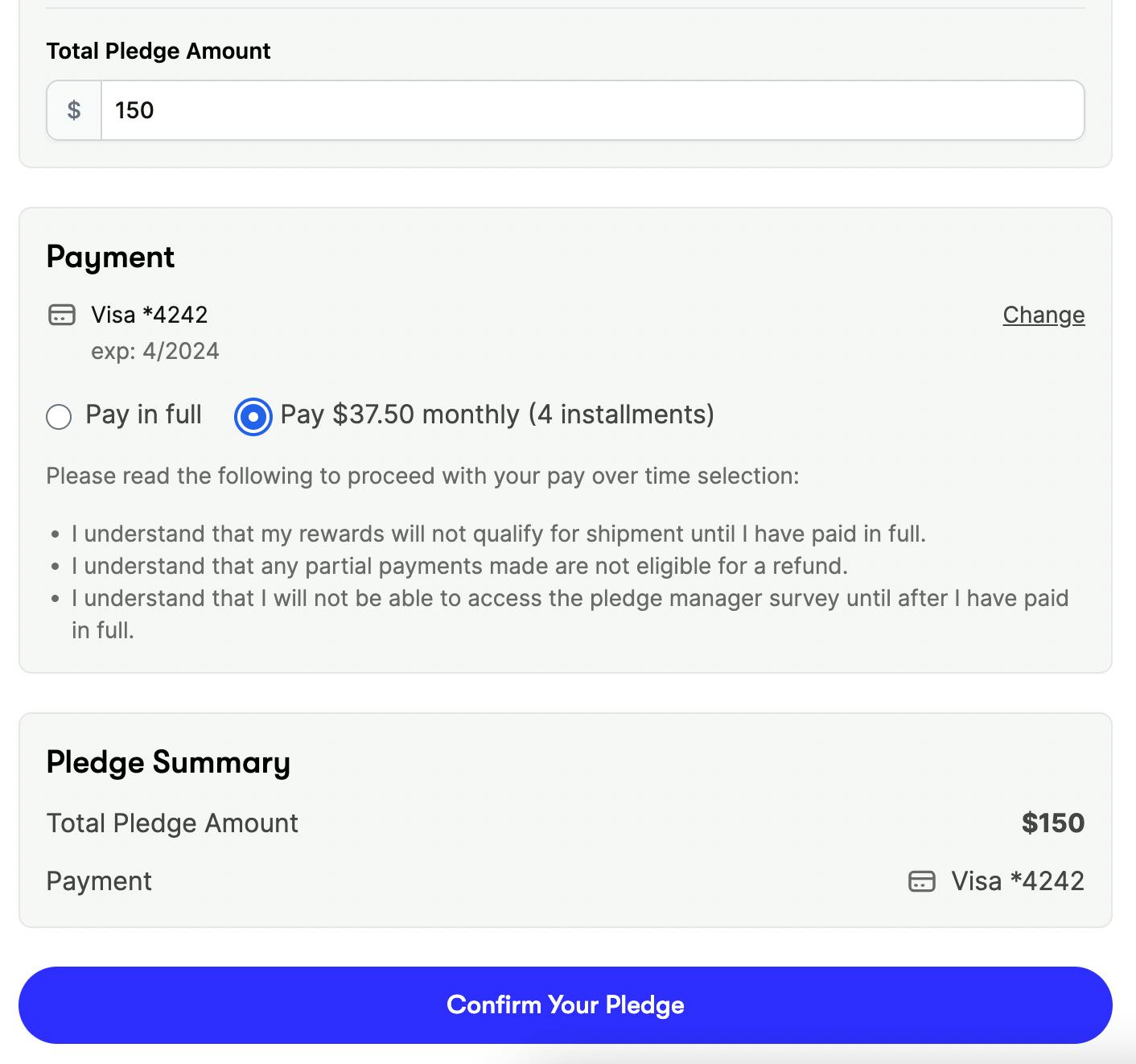Select the Pay in full radio button
Viewport: 1136px width, 1064px height.
[x=59, y=417]
